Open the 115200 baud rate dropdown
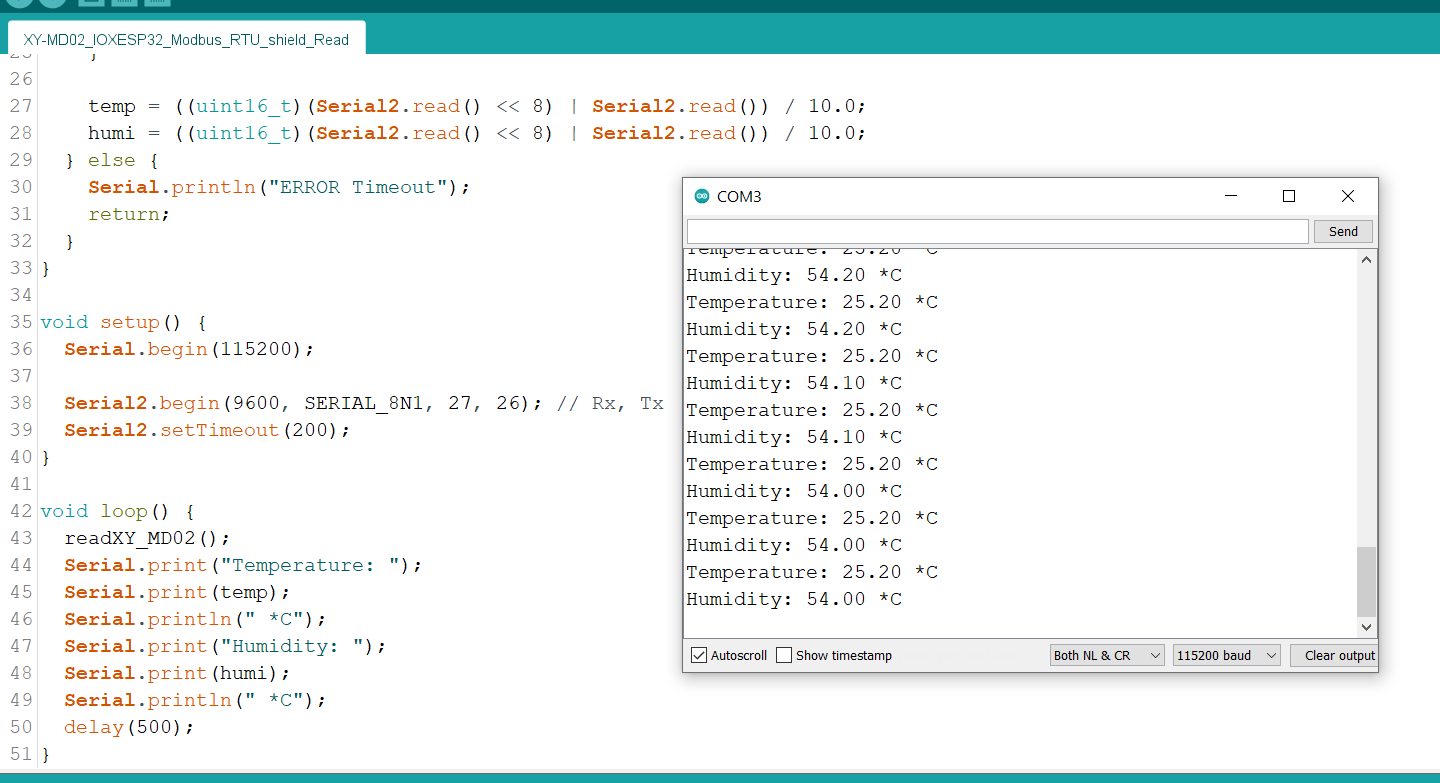1440x783 pixels. [x=1226, y=656]
